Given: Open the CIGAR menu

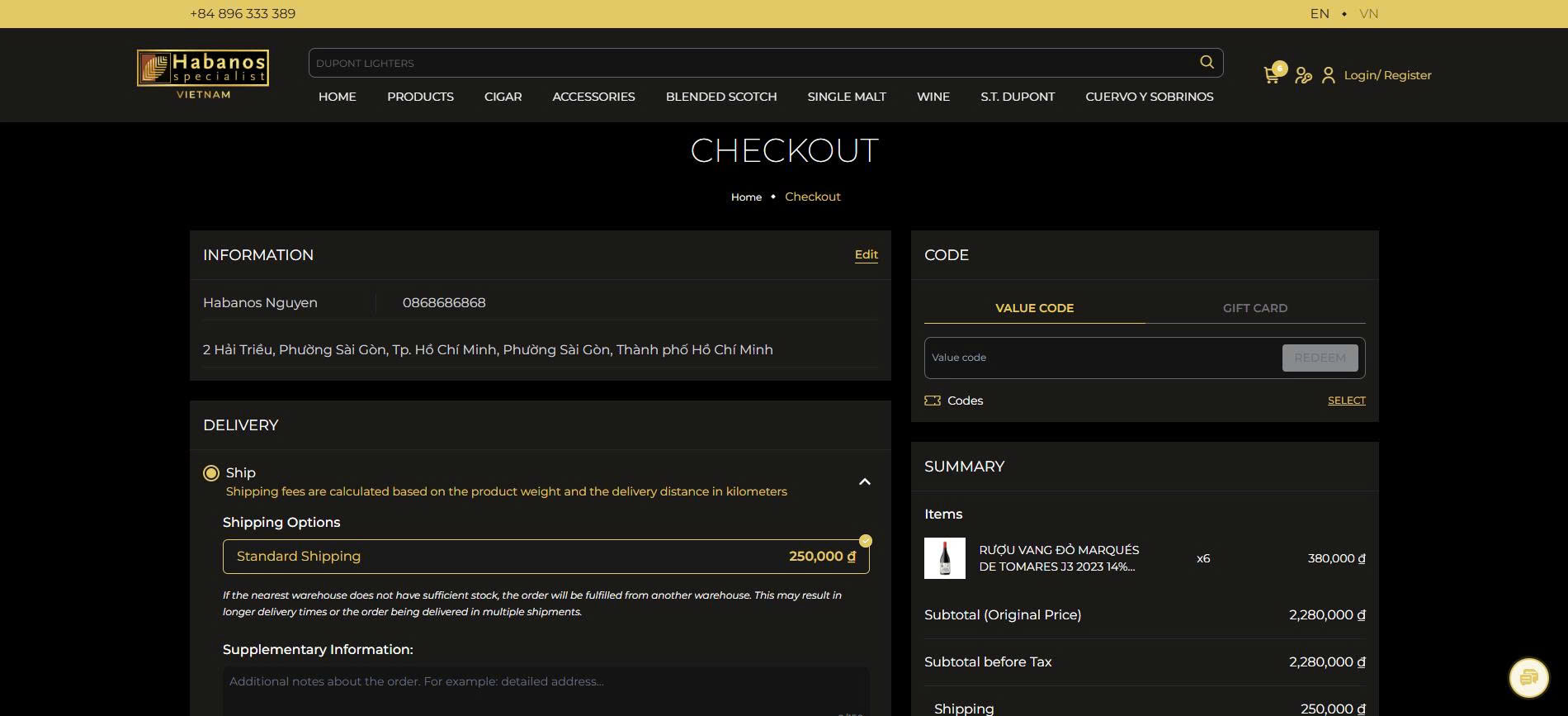Looking at the screenshot, I should 503,97.
